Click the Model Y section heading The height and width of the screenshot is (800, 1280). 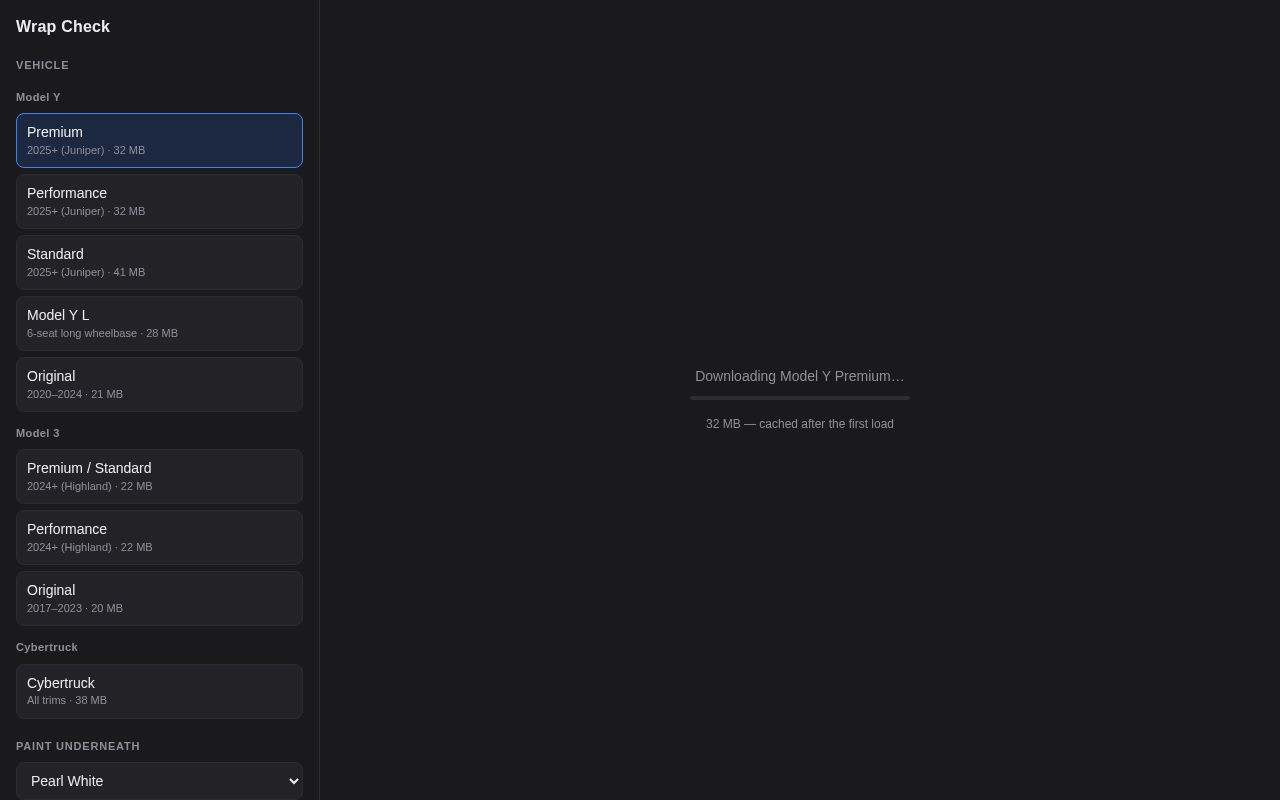(38, 97)
